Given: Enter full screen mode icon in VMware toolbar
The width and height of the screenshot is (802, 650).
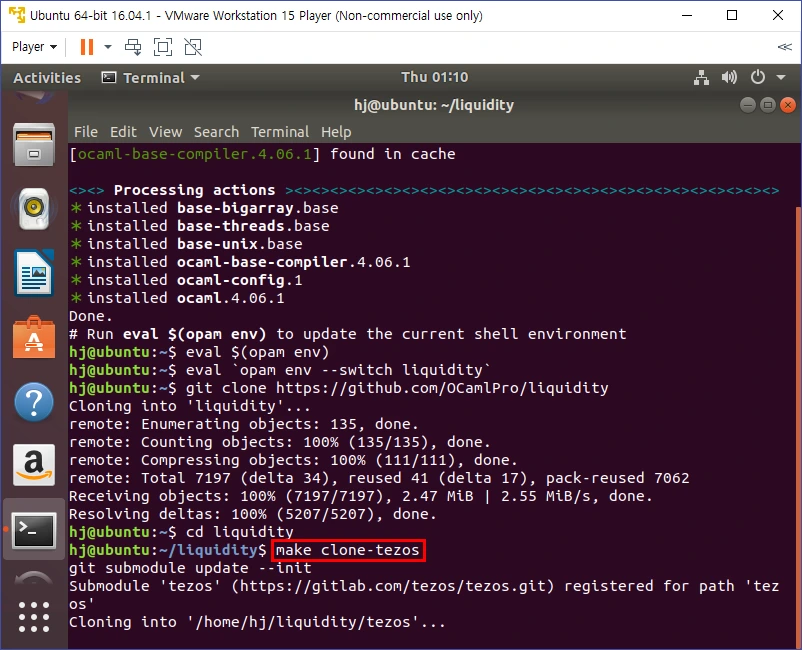Looking at the screenshot, I should click(163, 47).
